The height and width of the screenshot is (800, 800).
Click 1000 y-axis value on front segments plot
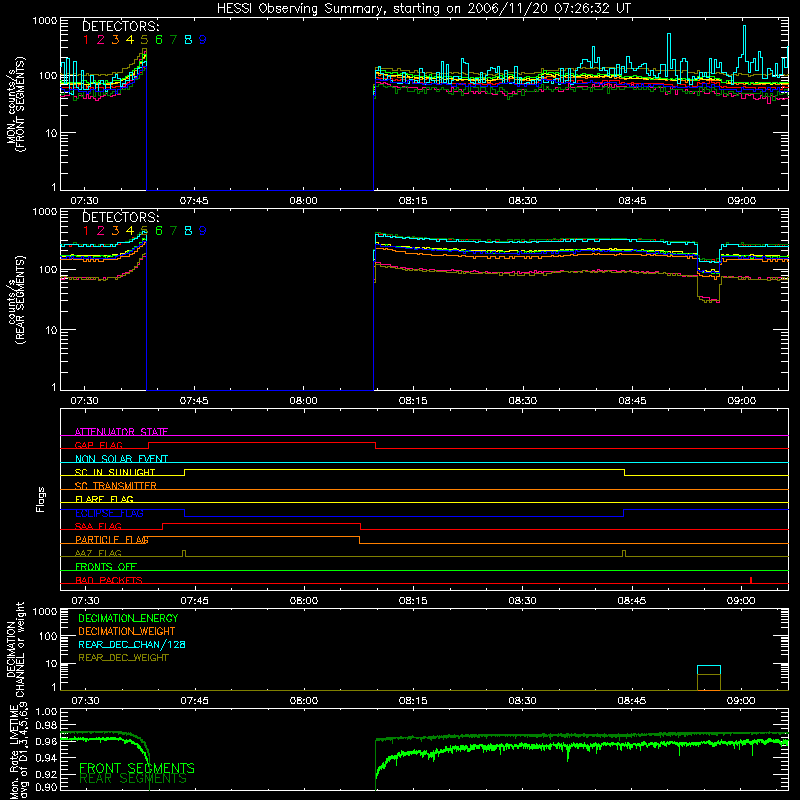pos(45,21)
